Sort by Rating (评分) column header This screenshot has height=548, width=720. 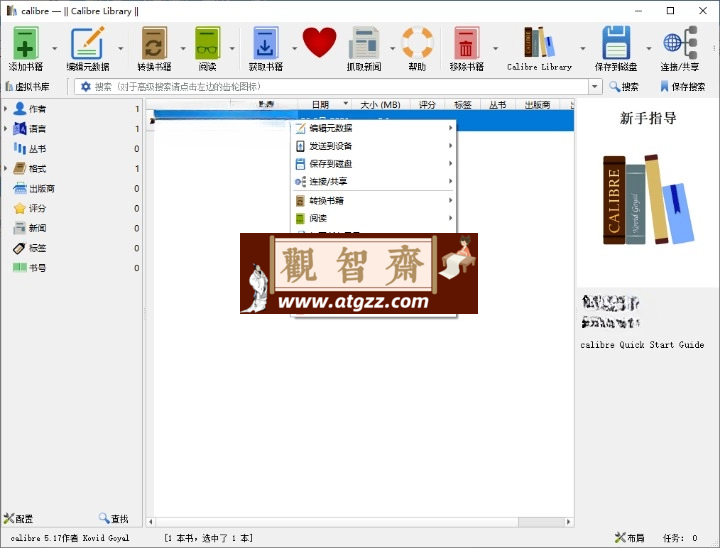427,105
